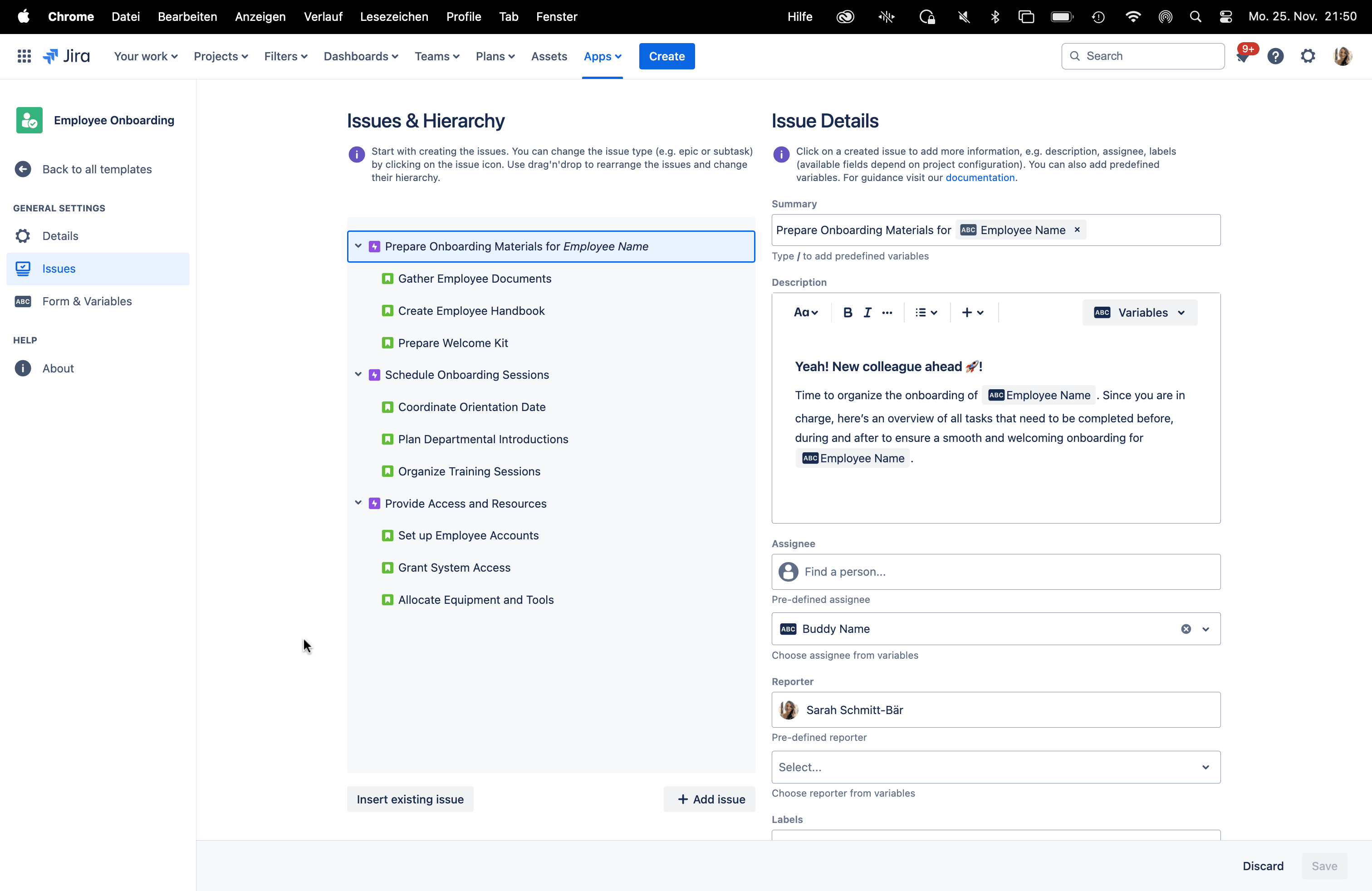This screenshot has width=1372, height=891.
Task: Open the Jira settings gear icon
Action: pyautogui.click(x=1308, y=56)
